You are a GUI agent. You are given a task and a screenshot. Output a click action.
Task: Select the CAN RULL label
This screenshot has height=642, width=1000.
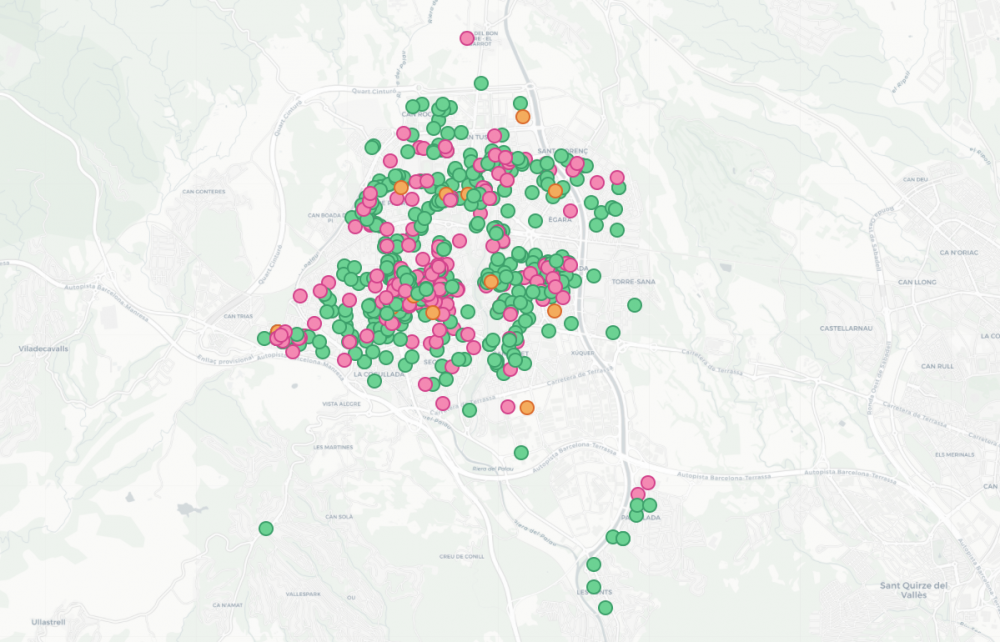[938, 366]
